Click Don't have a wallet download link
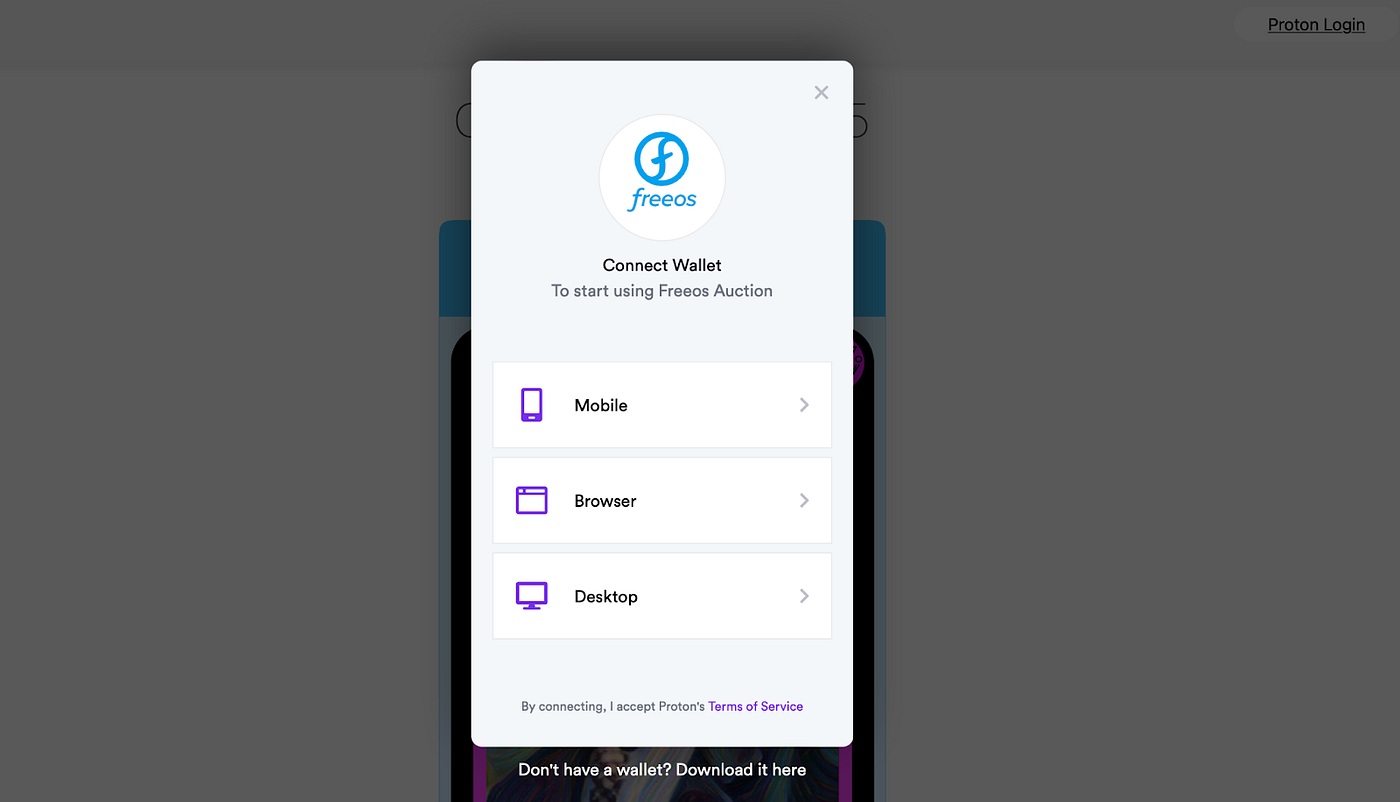This screenshot has width=1400, height=802. pos(662,769)
